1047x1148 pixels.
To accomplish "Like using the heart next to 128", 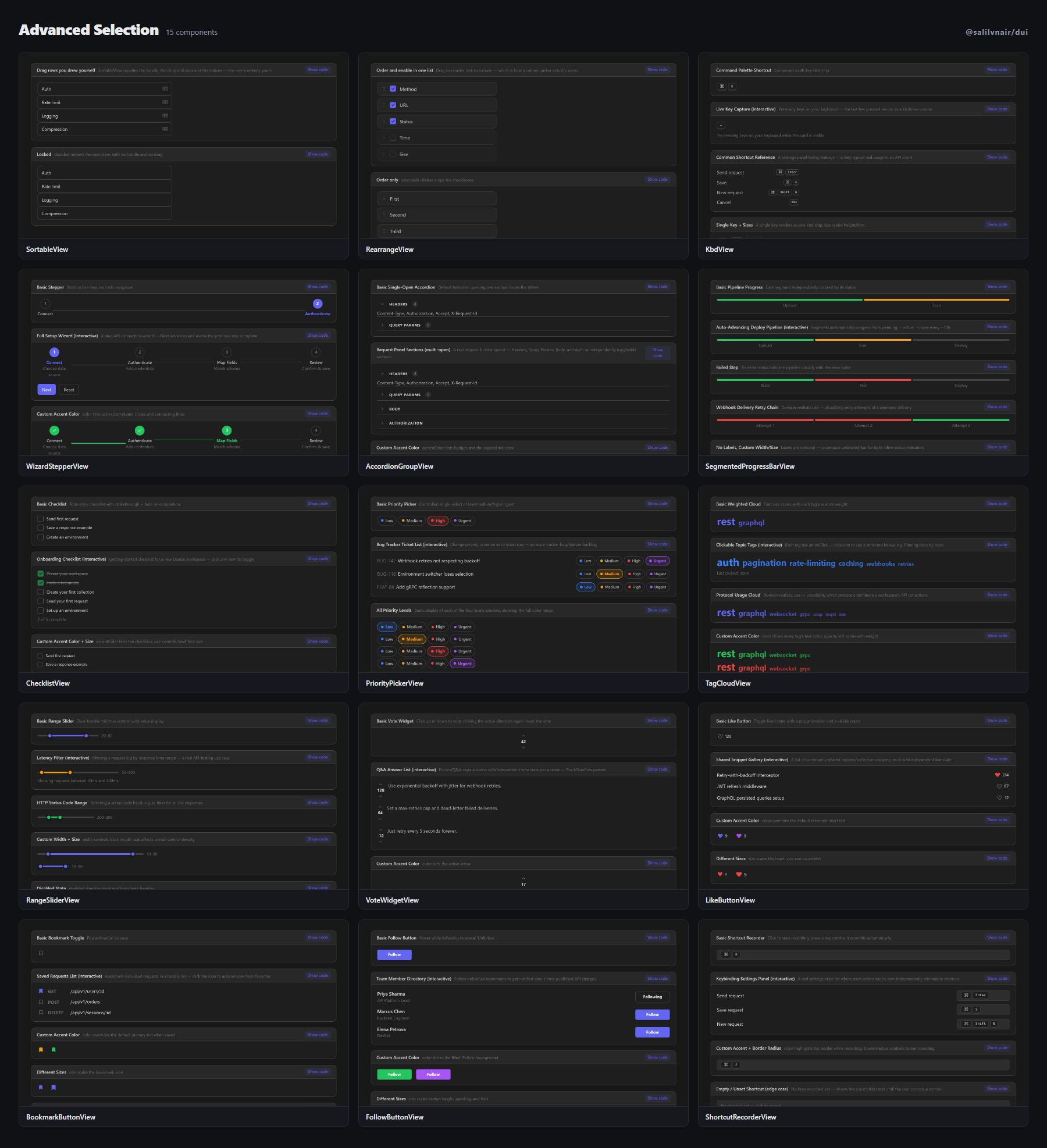I will pos(720,736).
